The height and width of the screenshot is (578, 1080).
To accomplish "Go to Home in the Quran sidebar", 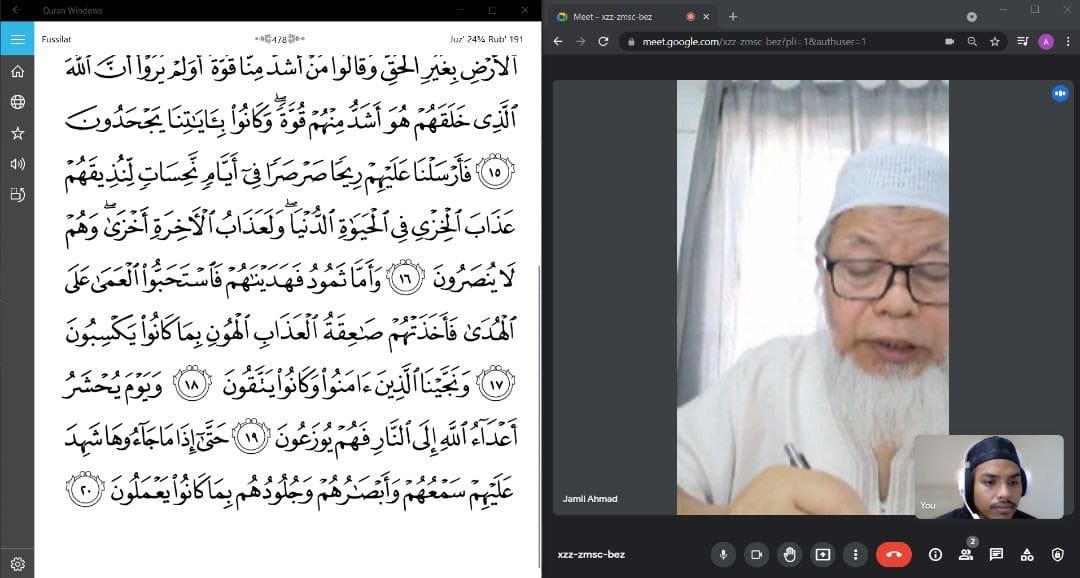I will tap(17, 72).
